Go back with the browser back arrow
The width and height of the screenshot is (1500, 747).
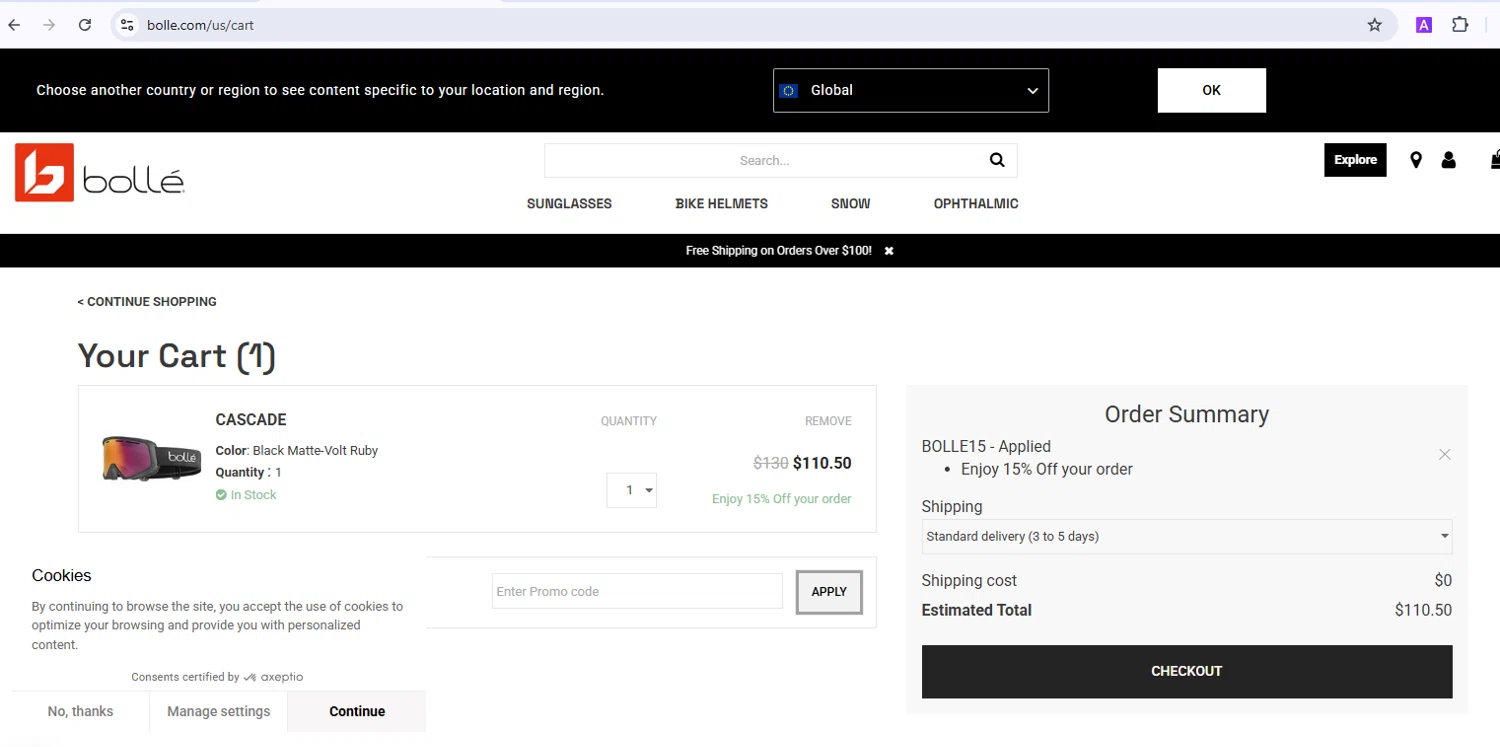(15, 25)
